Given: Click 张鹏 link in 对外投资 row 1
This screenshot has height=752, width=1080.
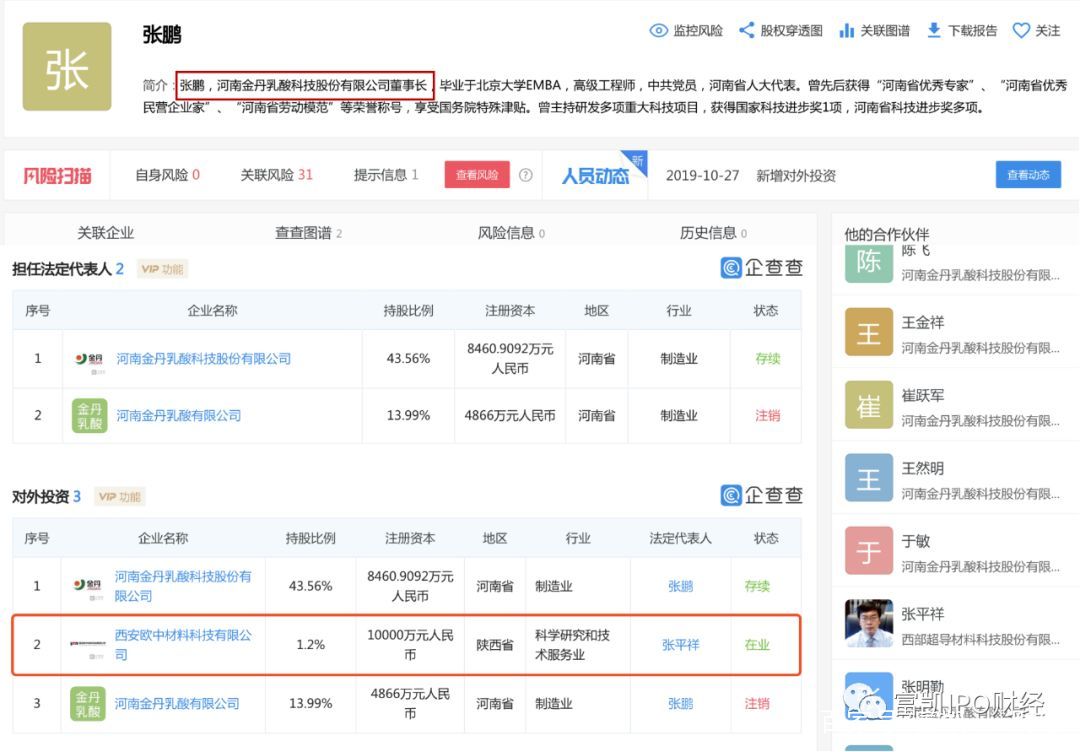Looking at the screenshot, I should (681, 586).
